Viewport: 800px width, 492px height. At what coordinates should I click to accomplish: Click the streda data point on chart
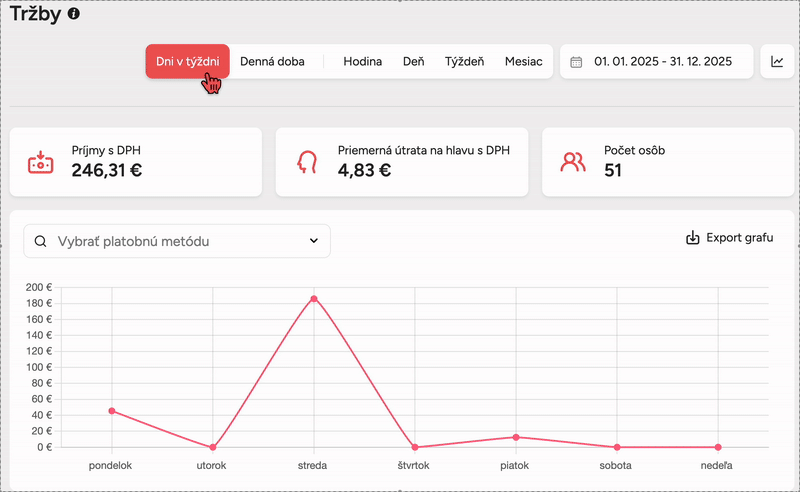(x=313, y=299)
